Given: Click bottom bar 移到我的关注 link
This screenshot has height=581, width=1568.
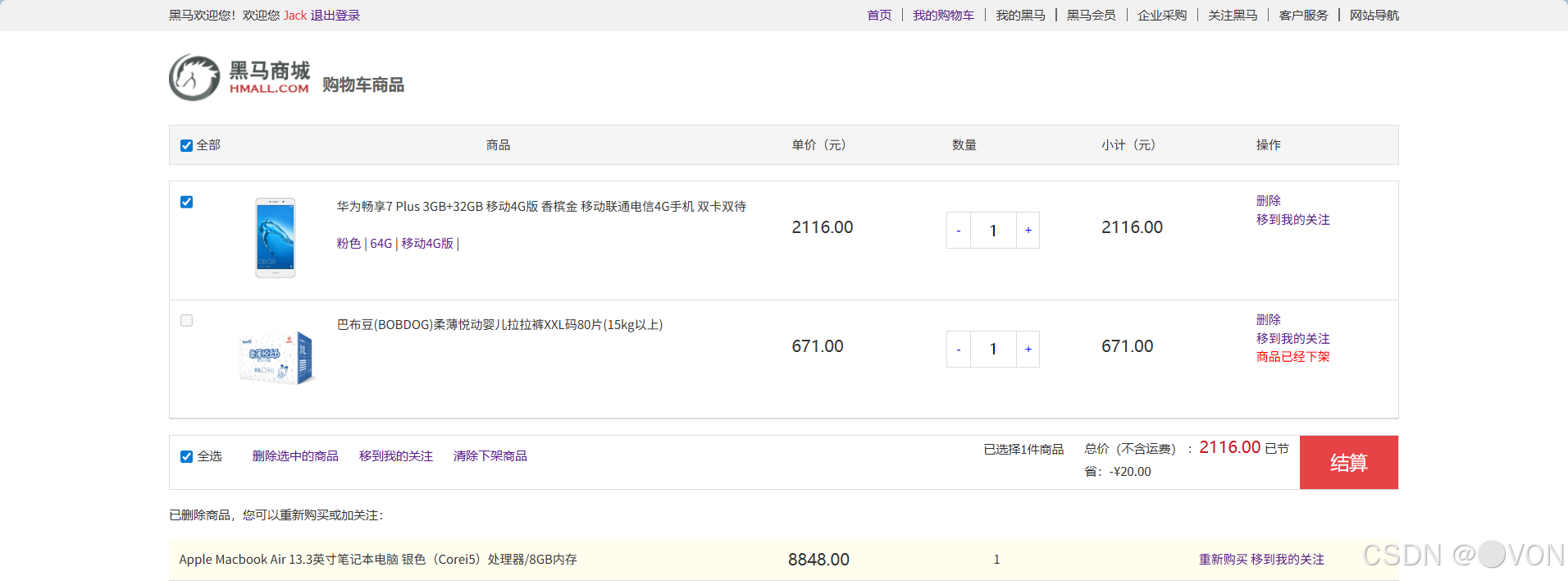Looking at the screenshot, I should tap(396, 456).
